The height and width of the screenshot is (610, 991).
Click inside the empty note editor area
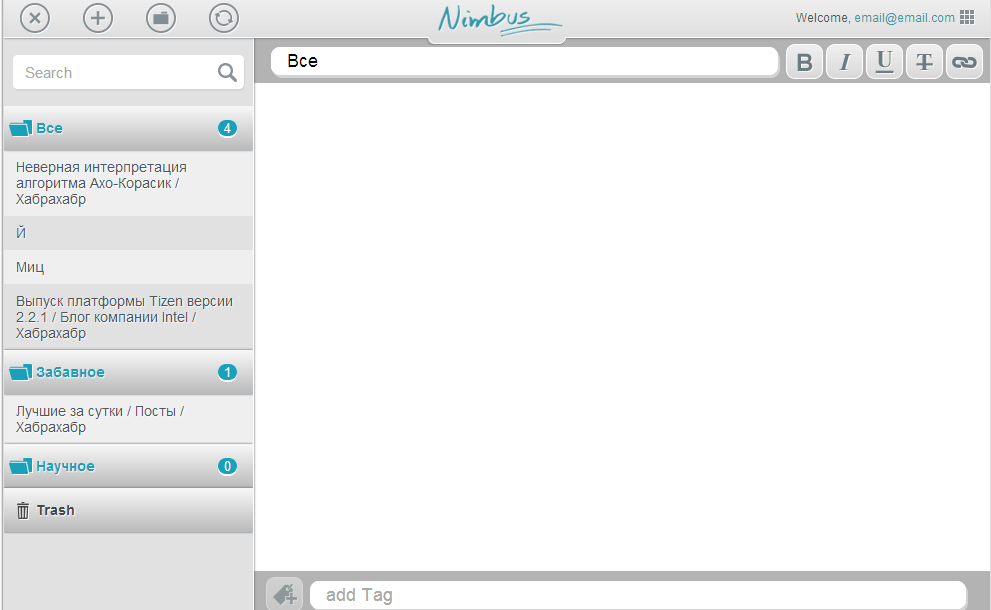(622, 327)
